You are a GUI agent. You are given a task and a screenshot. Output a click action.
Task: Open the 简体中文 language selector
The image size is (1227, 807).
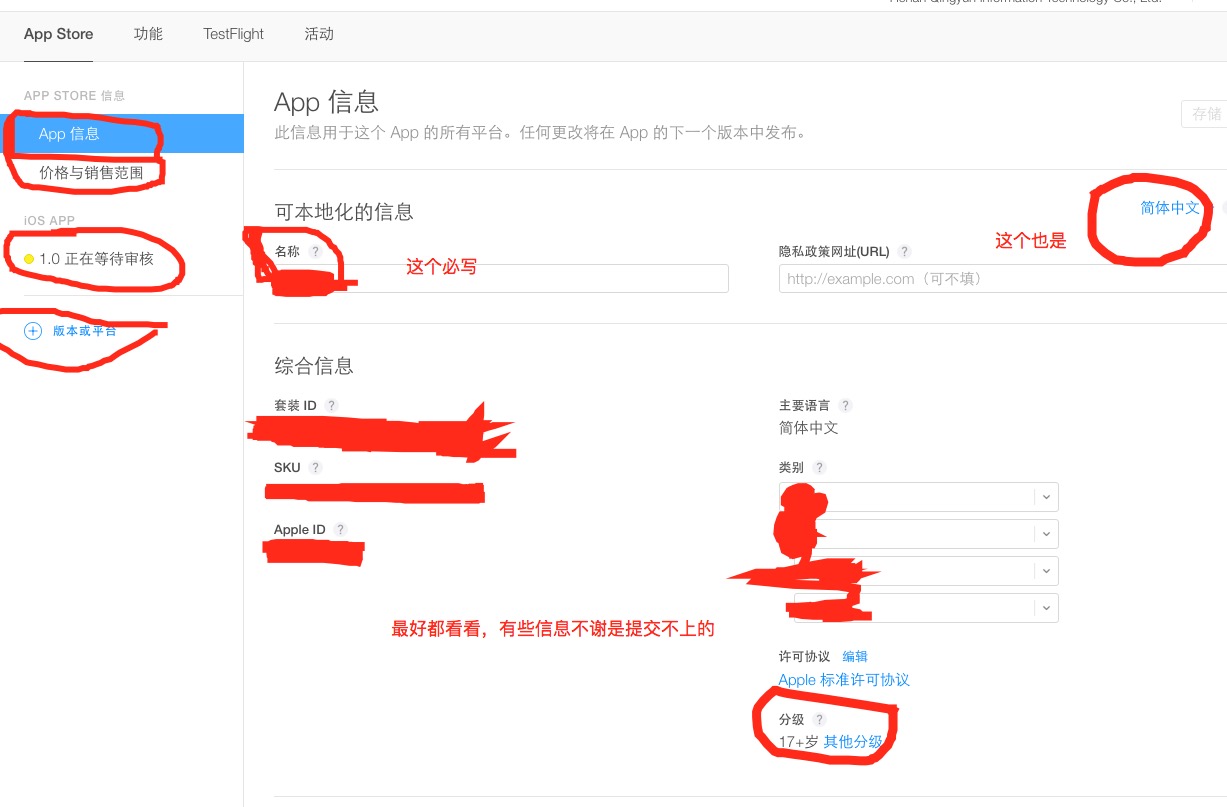tap(1170, 208)
